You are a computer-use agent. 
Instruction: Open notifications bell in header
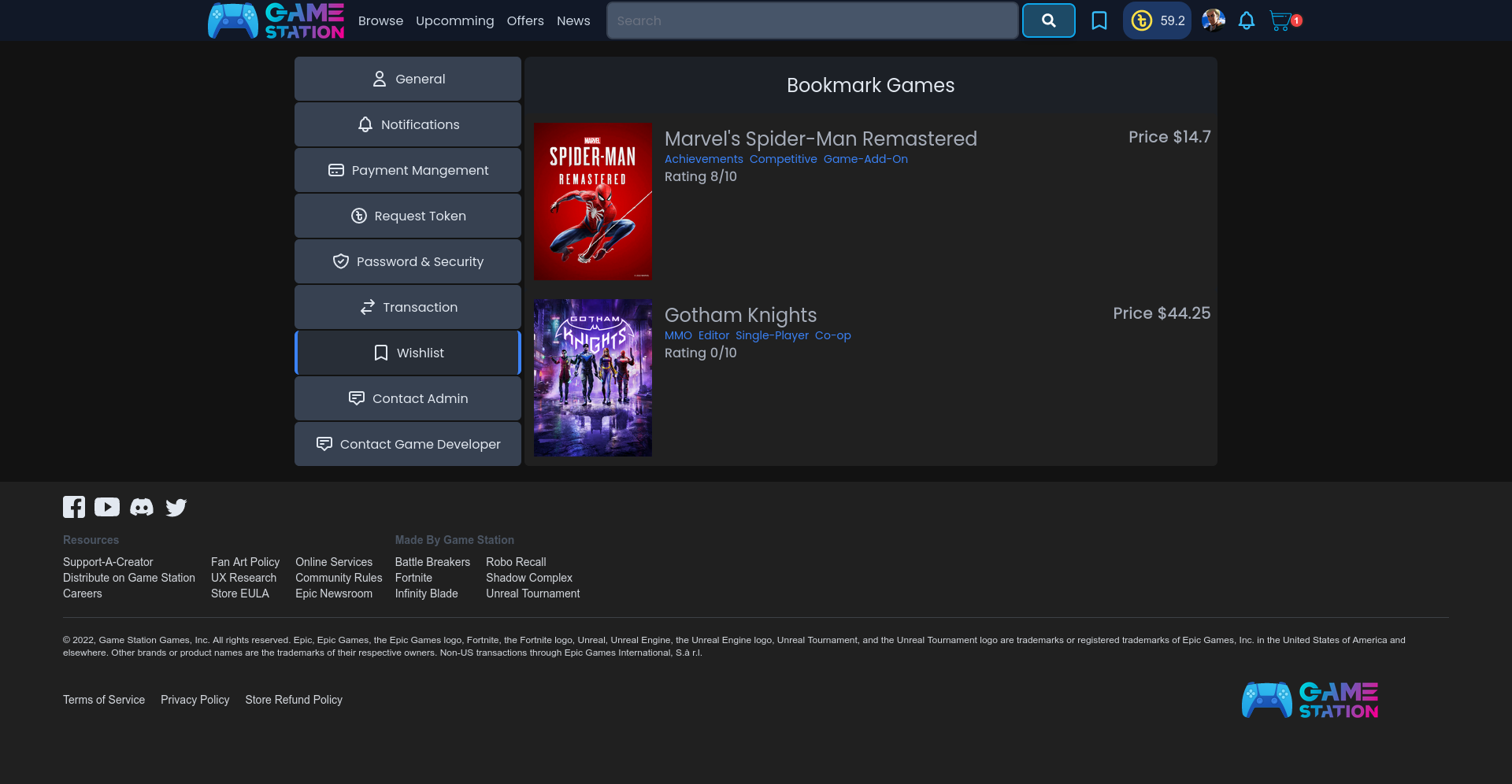click(1246, 20)
